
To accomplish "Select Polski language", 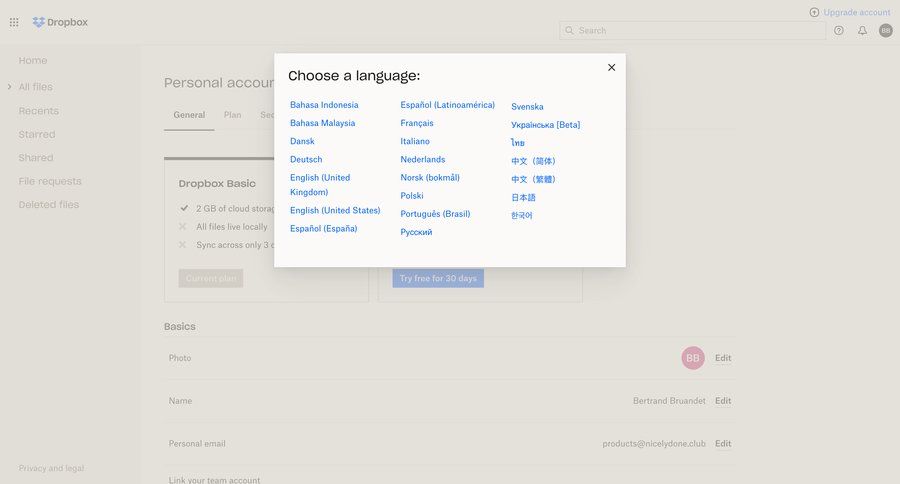I will [x=412, y=196].
